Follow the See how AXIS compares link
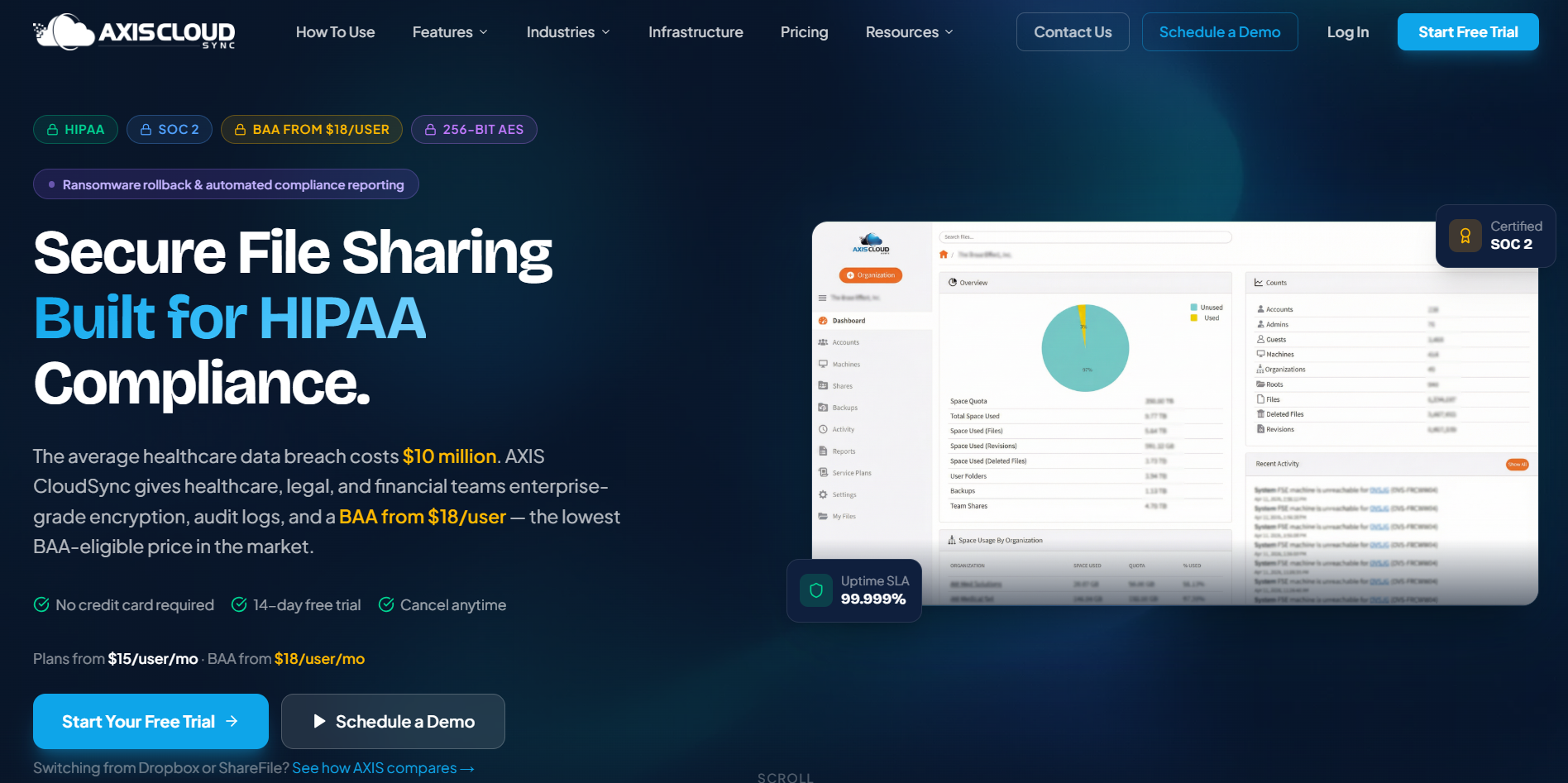This screenshot has height=783, width=1568. (x=383, y=768)
